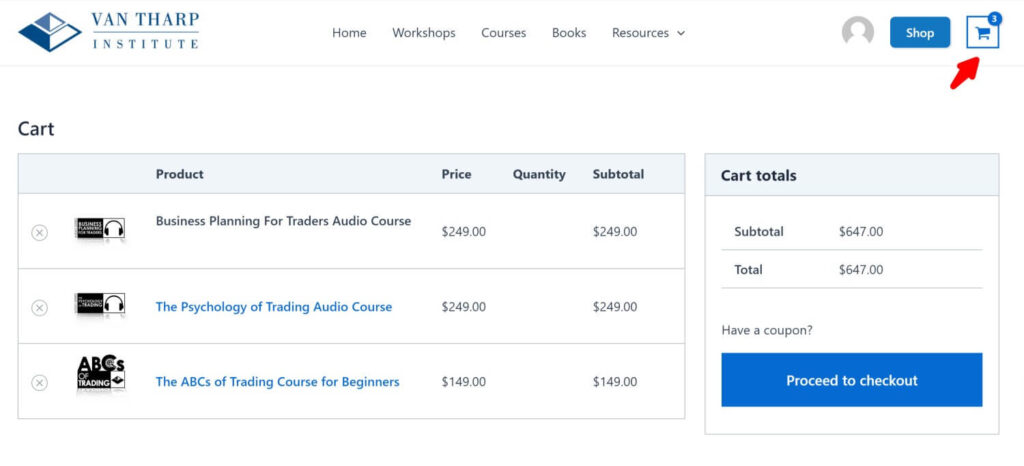The height and width of the screenshot is (466, 1024).
Task: Open Business Planning For Traders thumbnail
Action: (100, 229)
